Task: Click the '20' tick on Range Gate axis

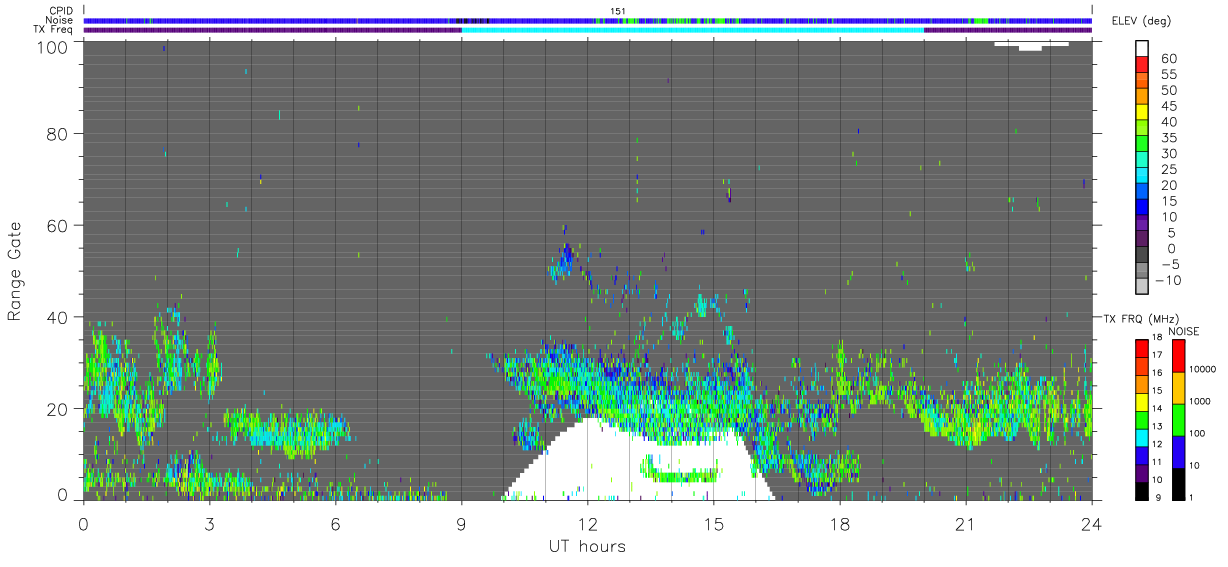Action: pyautogui.click(x=58, y=409)
